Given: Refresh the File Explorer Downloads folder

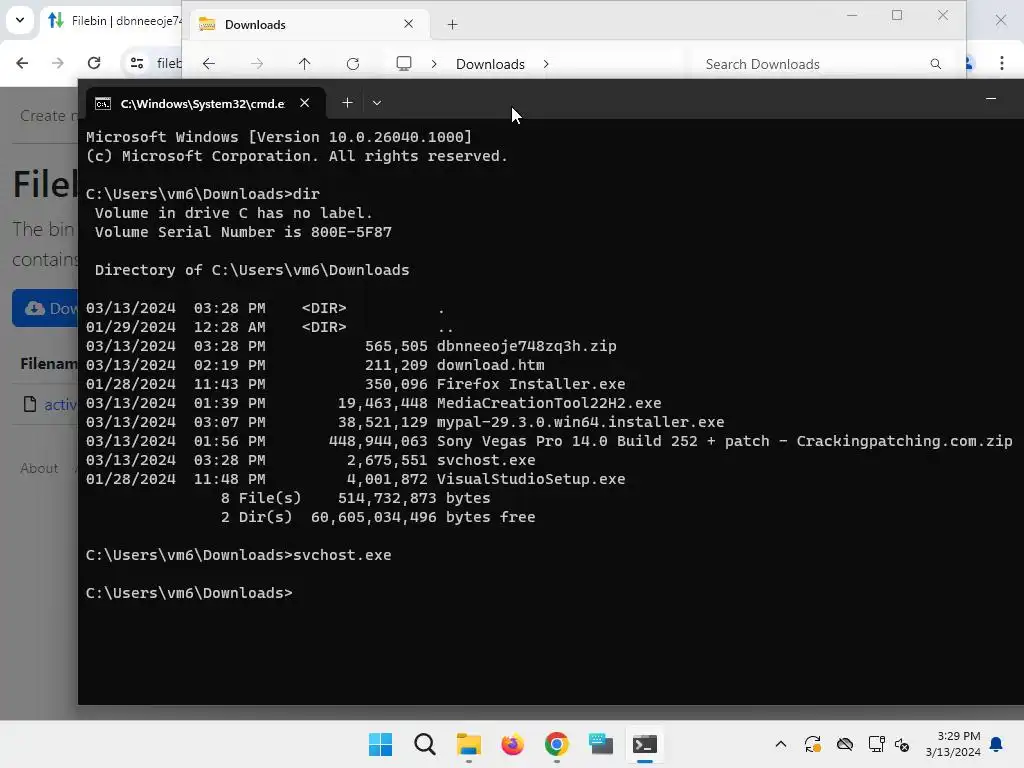Looking at the screenshot, I should [353, 63].
